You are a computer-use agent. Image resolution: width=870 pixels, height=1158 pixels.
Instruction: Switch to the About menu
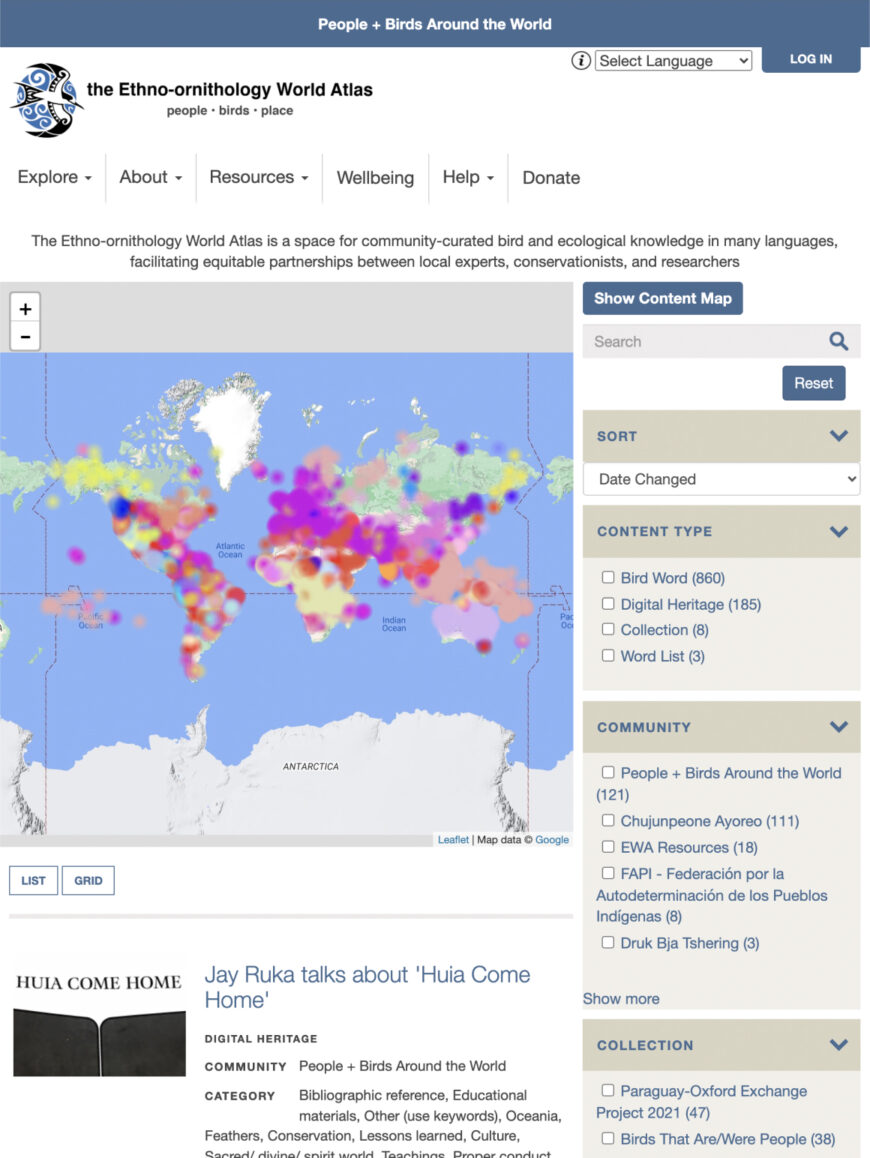coord(149,177)
